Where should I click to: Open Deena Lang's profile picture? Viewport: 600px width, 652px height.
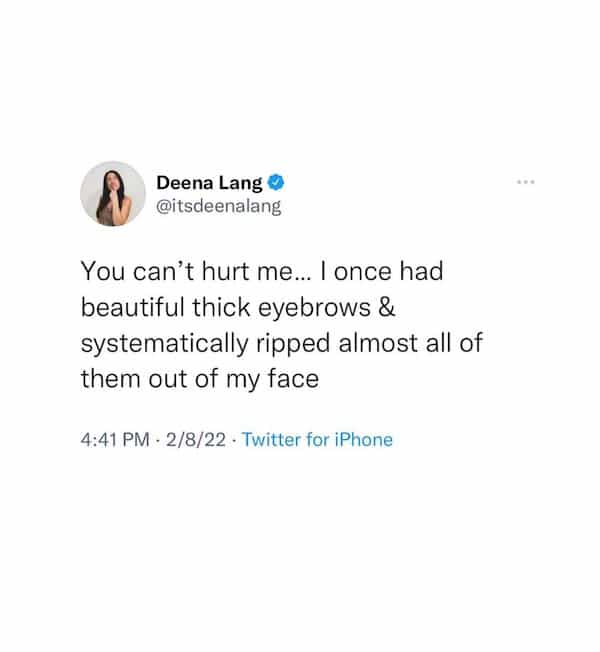click(111, 193)
